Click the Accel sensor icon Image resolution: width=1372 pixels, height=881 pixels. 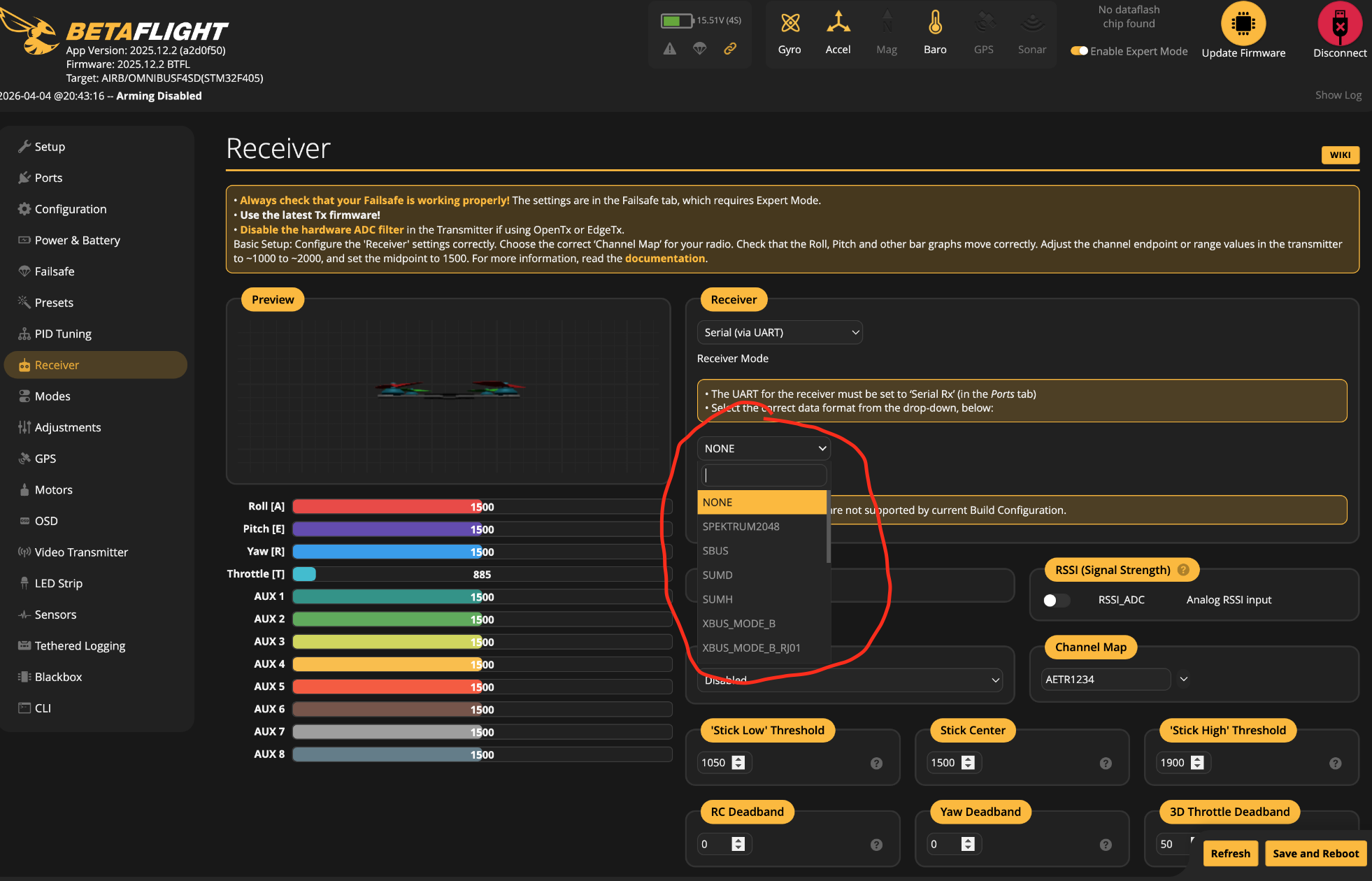tap(838, 22)
